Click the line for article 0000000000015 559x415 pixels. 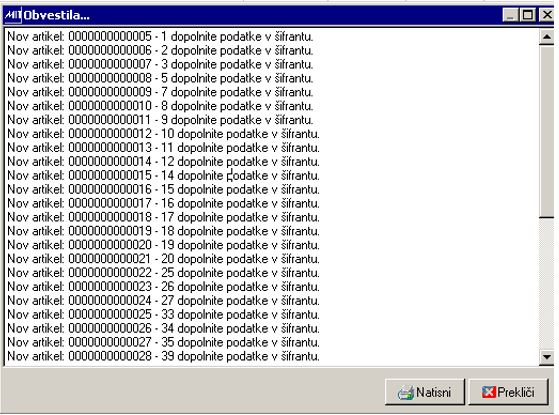[163, 176]
